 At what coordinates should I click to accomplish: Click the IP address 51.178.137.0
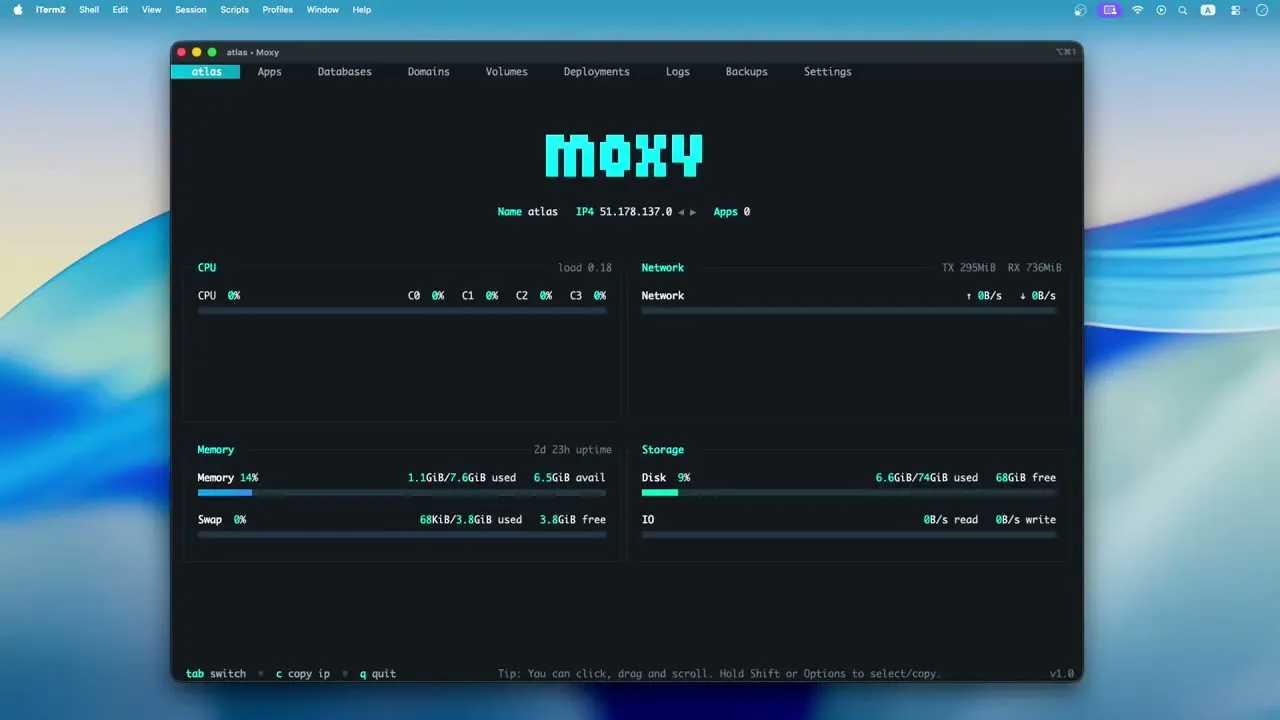[636, 212]
